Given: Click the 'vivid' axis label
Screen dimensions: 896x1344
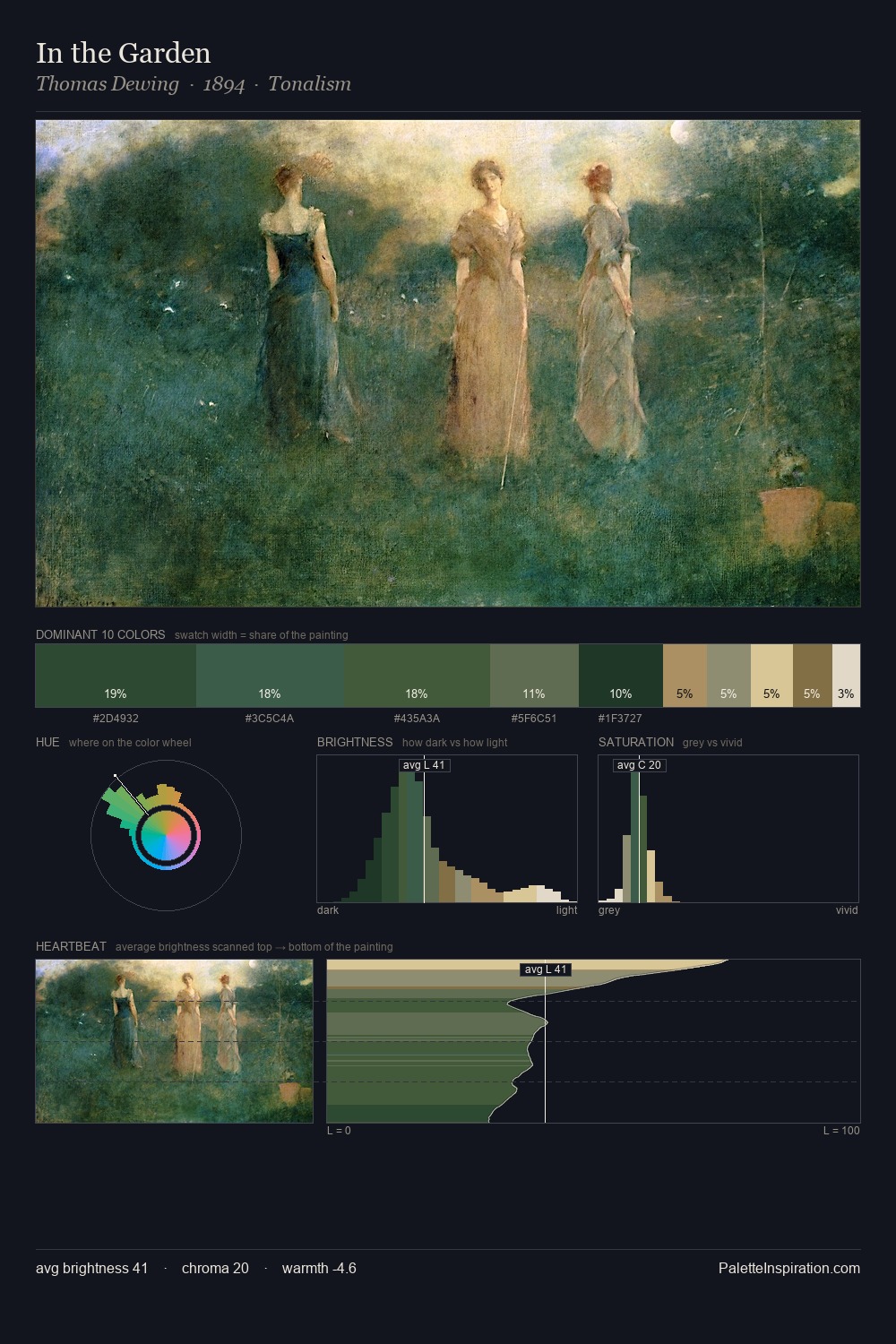Looking at the screenshot, I should [x=847, y=910].
